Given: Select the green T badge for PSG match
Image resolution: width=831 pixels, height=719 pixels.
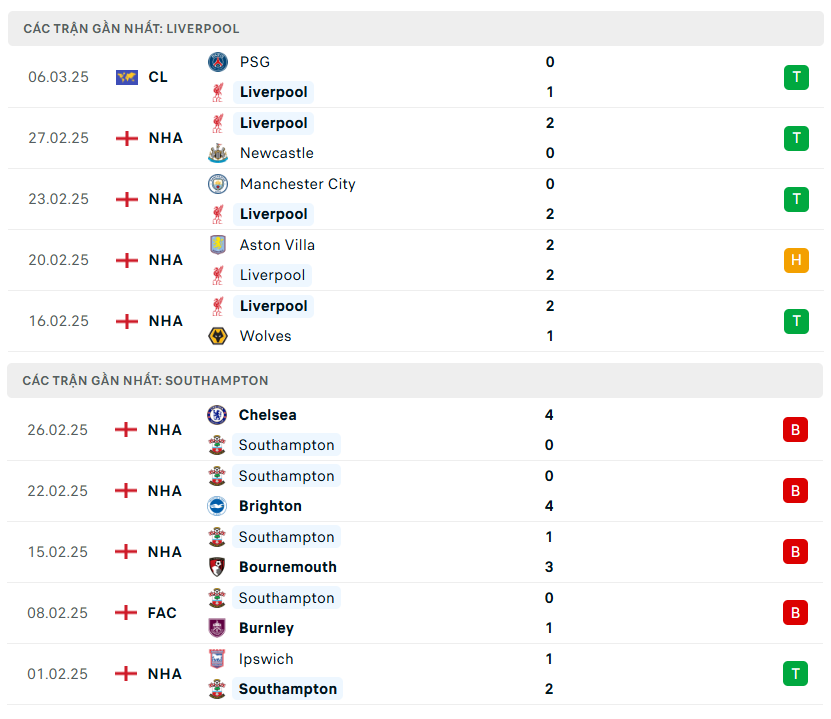Looking at the screenshot, I should click(x=796, y=77).
